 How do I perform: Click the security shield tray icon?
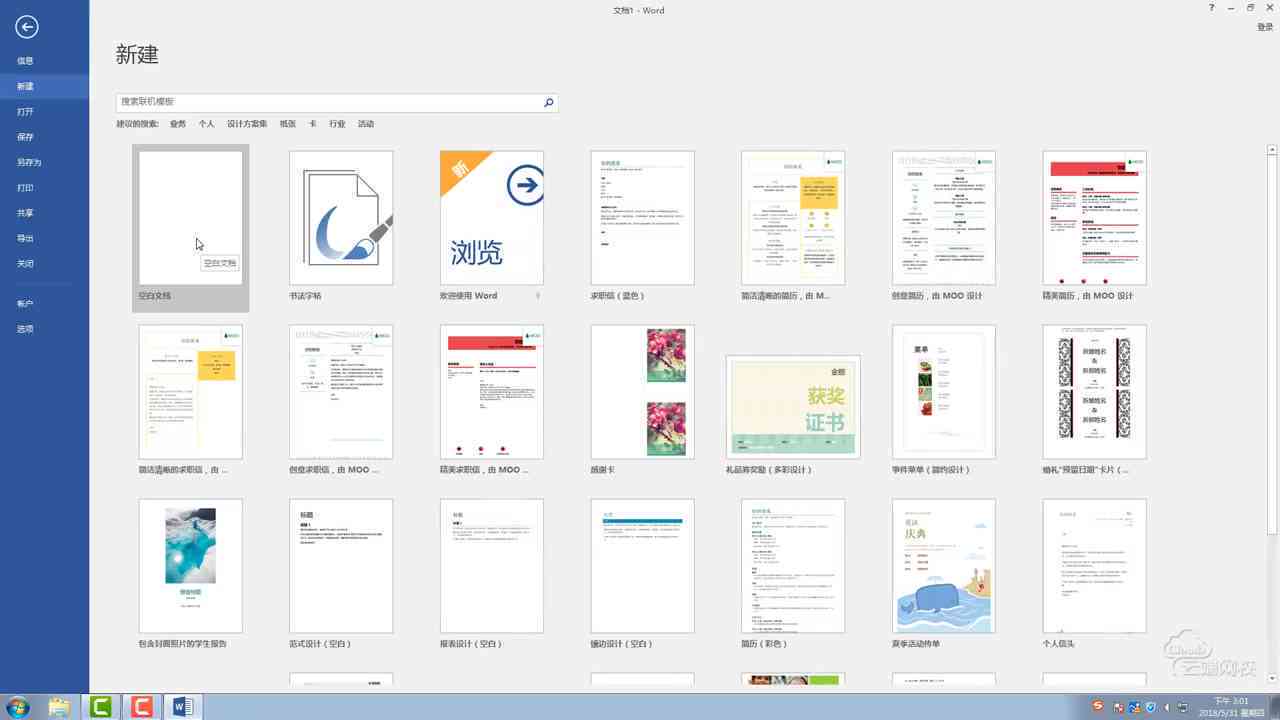coord(1150,707)
